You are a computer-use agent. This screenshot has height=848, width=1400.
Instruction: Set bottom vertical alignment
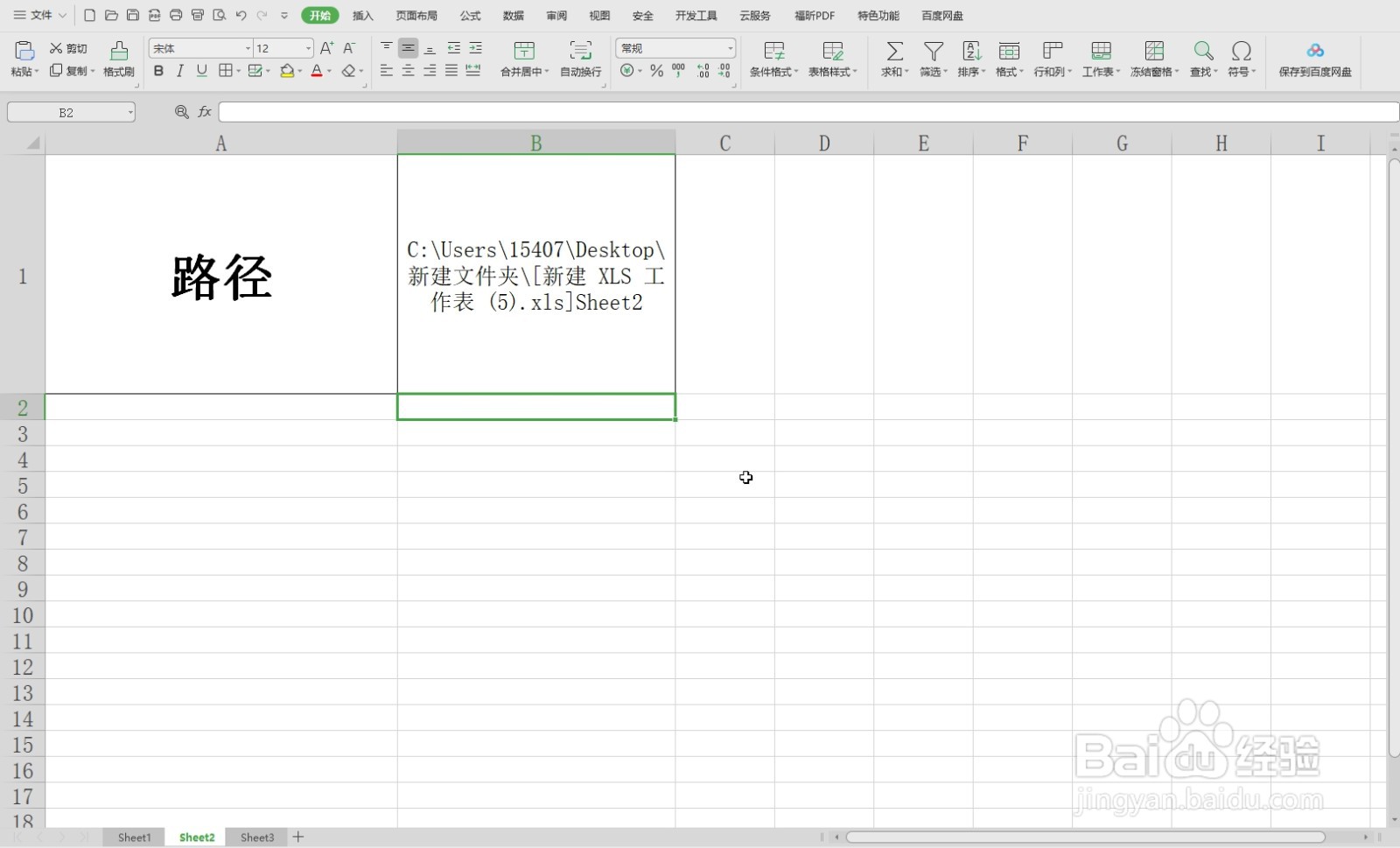click(430, 48)
